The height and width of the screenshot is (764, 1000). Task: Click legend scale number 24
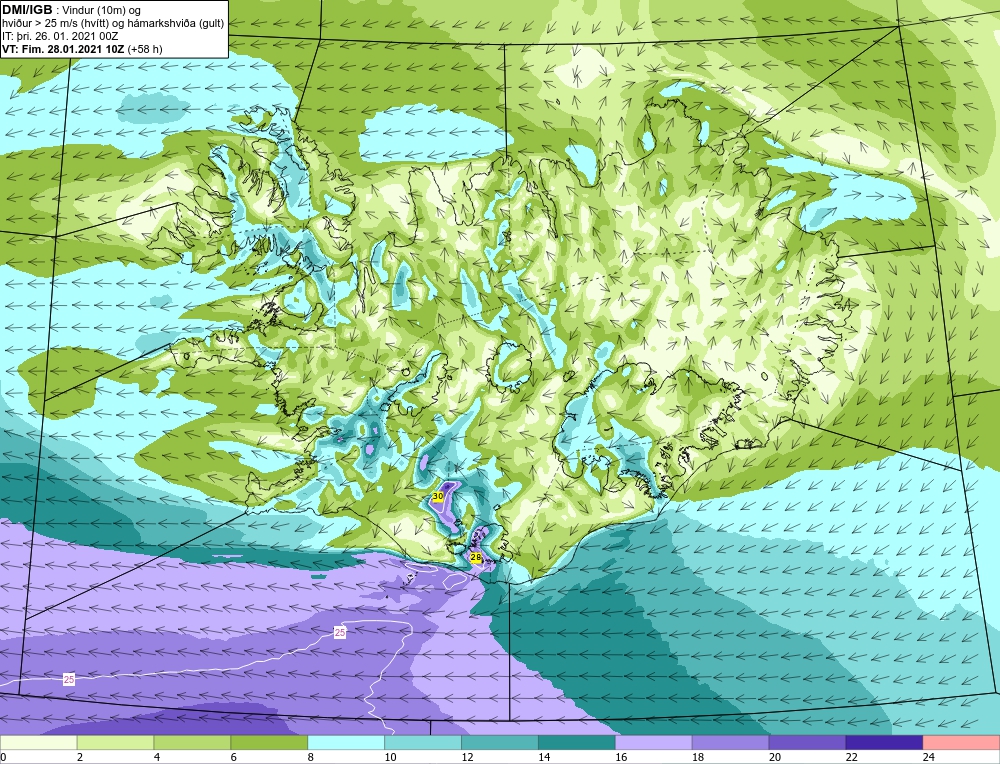coord(929,757)
